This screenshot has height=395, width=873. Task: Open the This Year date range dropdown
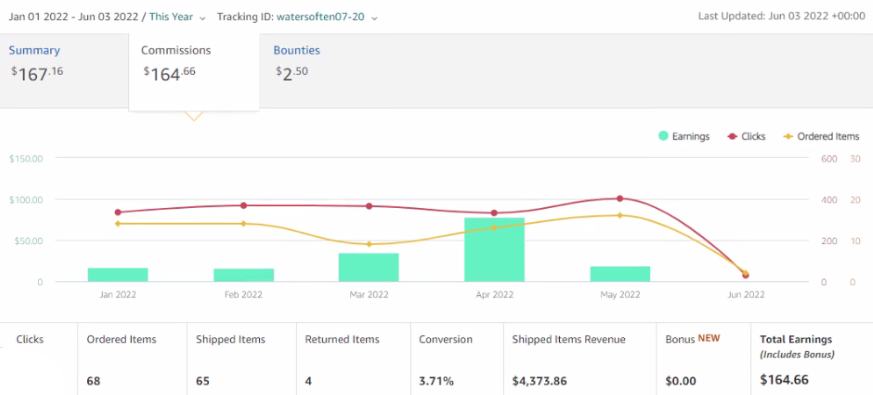178,17
